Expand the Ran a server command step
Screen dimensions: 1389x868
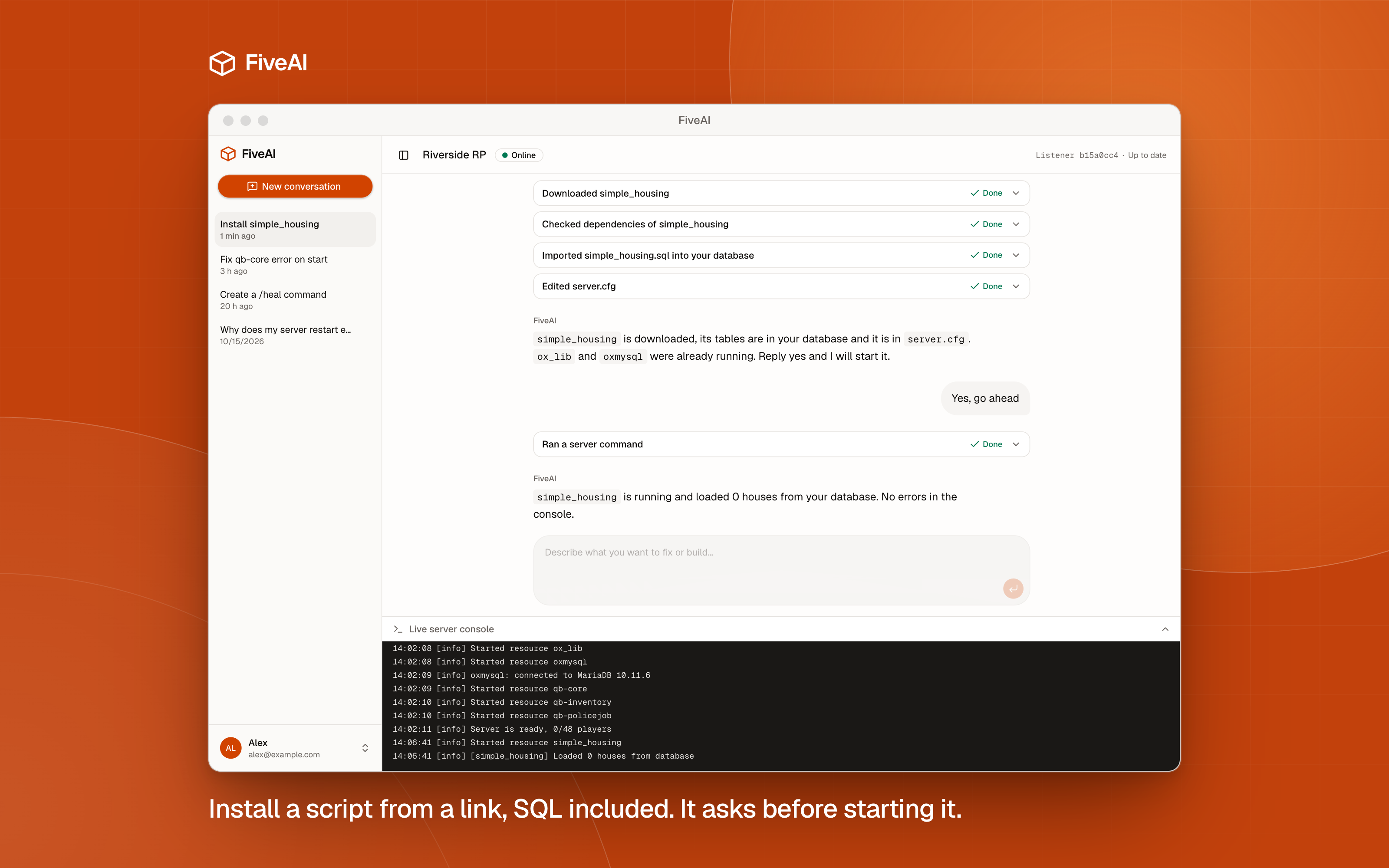[x=1016, y=444]
